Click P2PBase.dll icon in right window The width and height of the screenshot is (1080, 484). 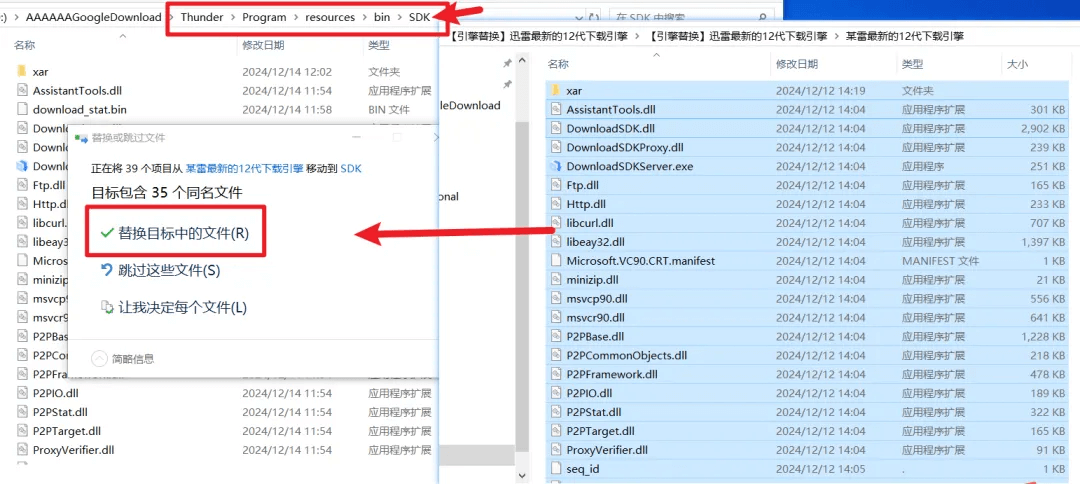coord(557,337)
